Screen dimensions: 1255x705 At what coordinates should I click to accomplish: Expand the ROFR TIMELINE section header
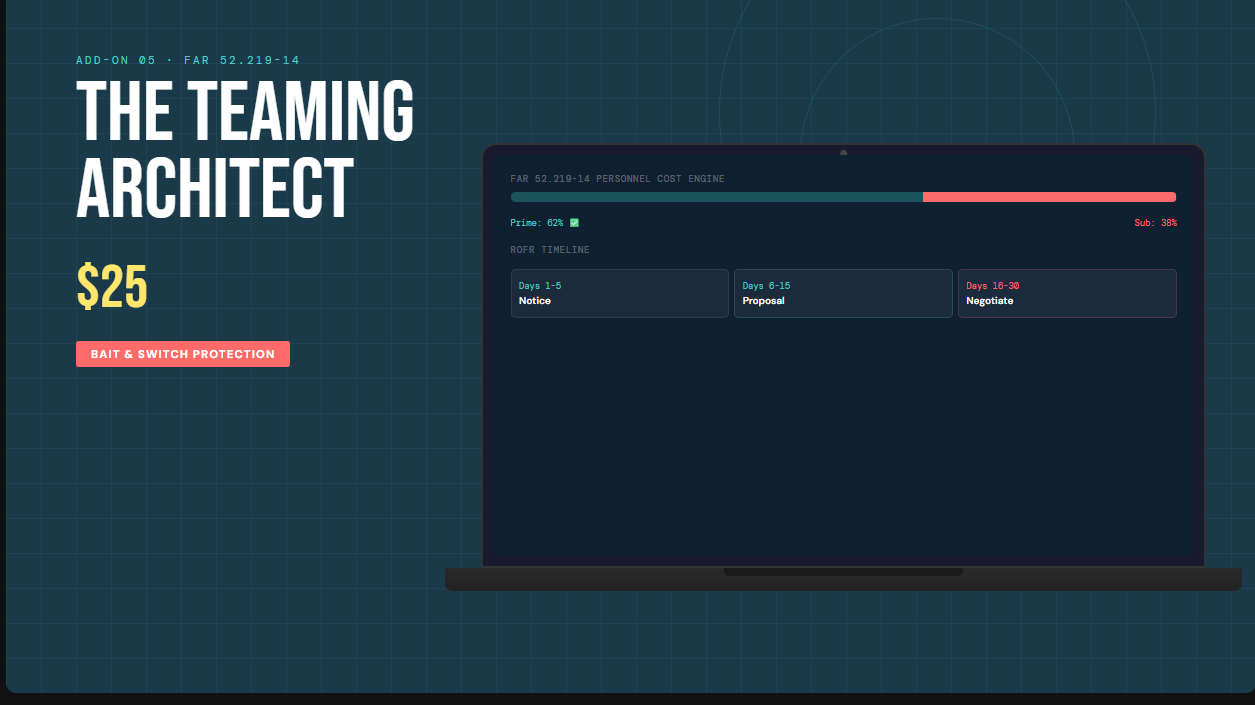coord(550,249)
